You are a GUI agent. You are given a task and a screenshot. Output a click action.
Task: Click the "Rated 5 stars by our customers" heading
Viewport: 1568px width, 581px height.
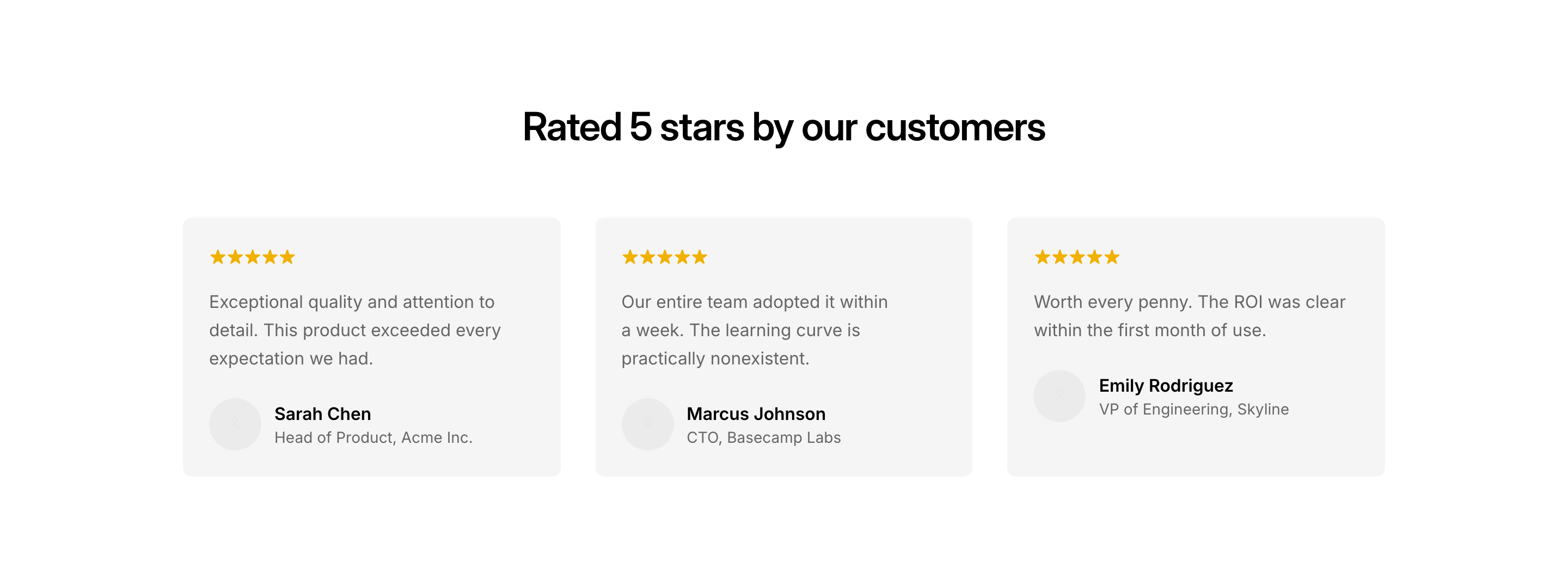[x=783, y=127]
